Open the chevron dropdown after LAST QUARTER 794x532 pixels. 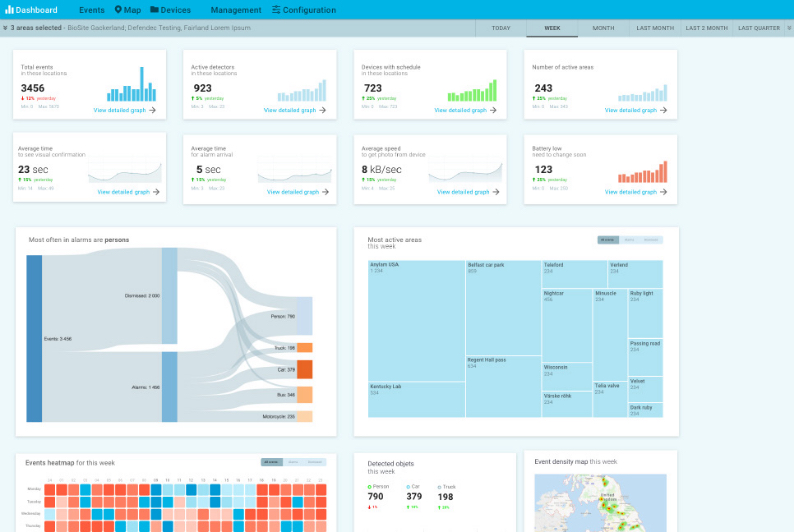[x=789, y=28]
